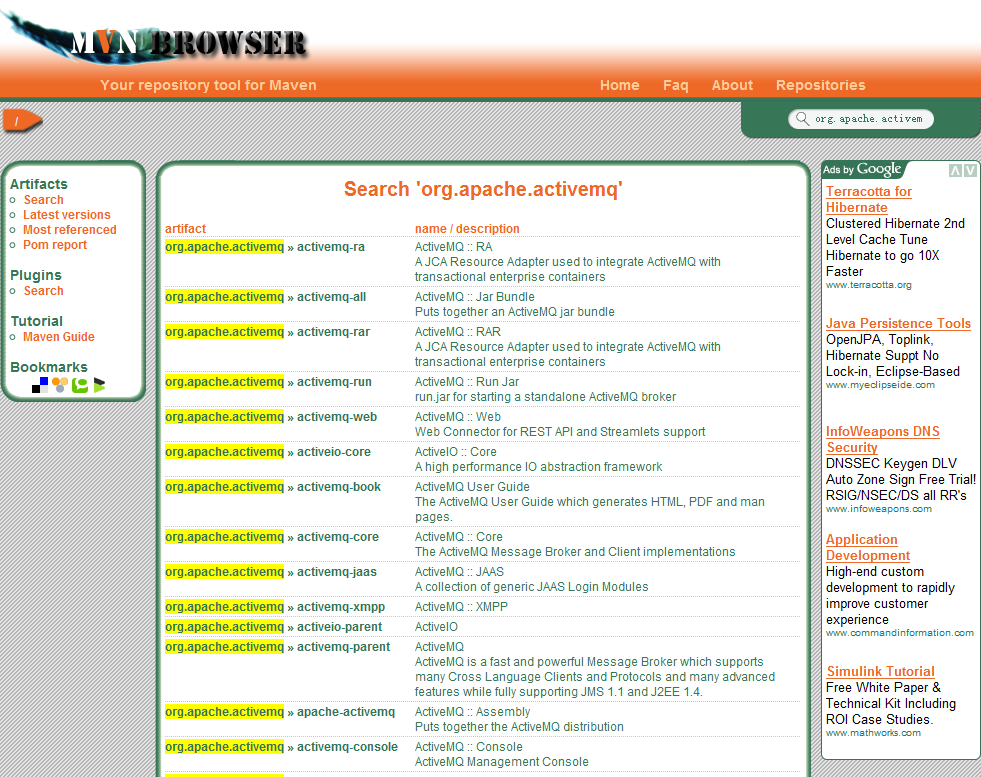
Task: Open the activemq-all artifact
Action: click(332, 297)
